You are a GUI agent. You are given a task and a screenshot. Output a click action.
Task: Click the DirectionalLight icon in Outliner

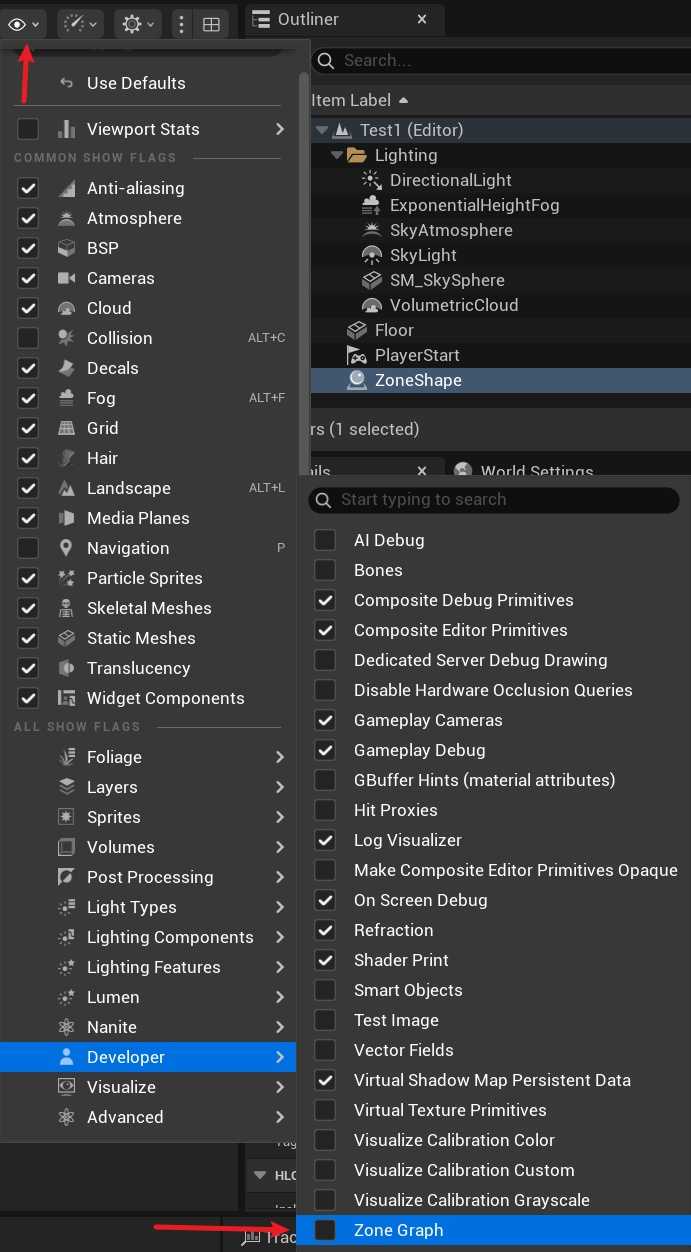pyautogui.click(x=372, y=180)
